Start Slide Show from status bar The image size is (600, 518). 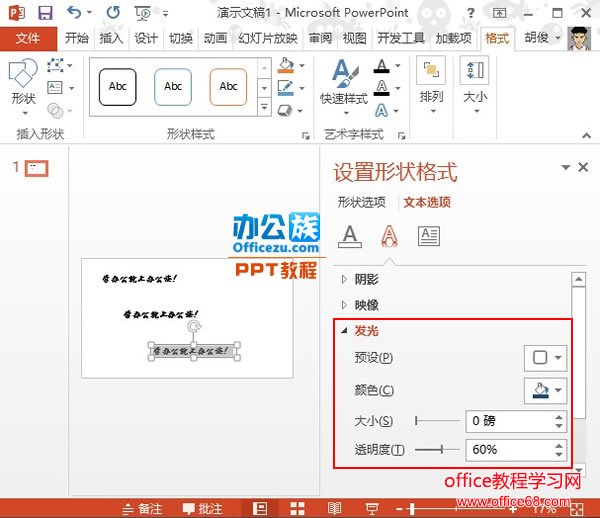pos(372,509)
